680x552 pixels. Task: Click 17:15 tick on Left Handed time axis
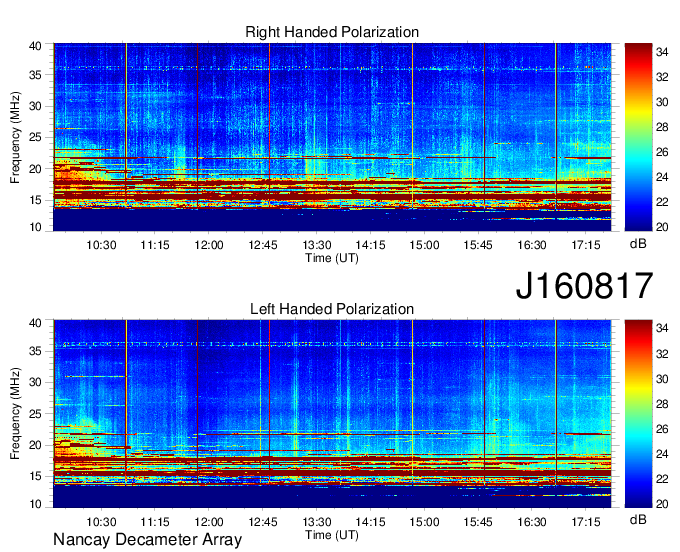(x=586, y=522)
